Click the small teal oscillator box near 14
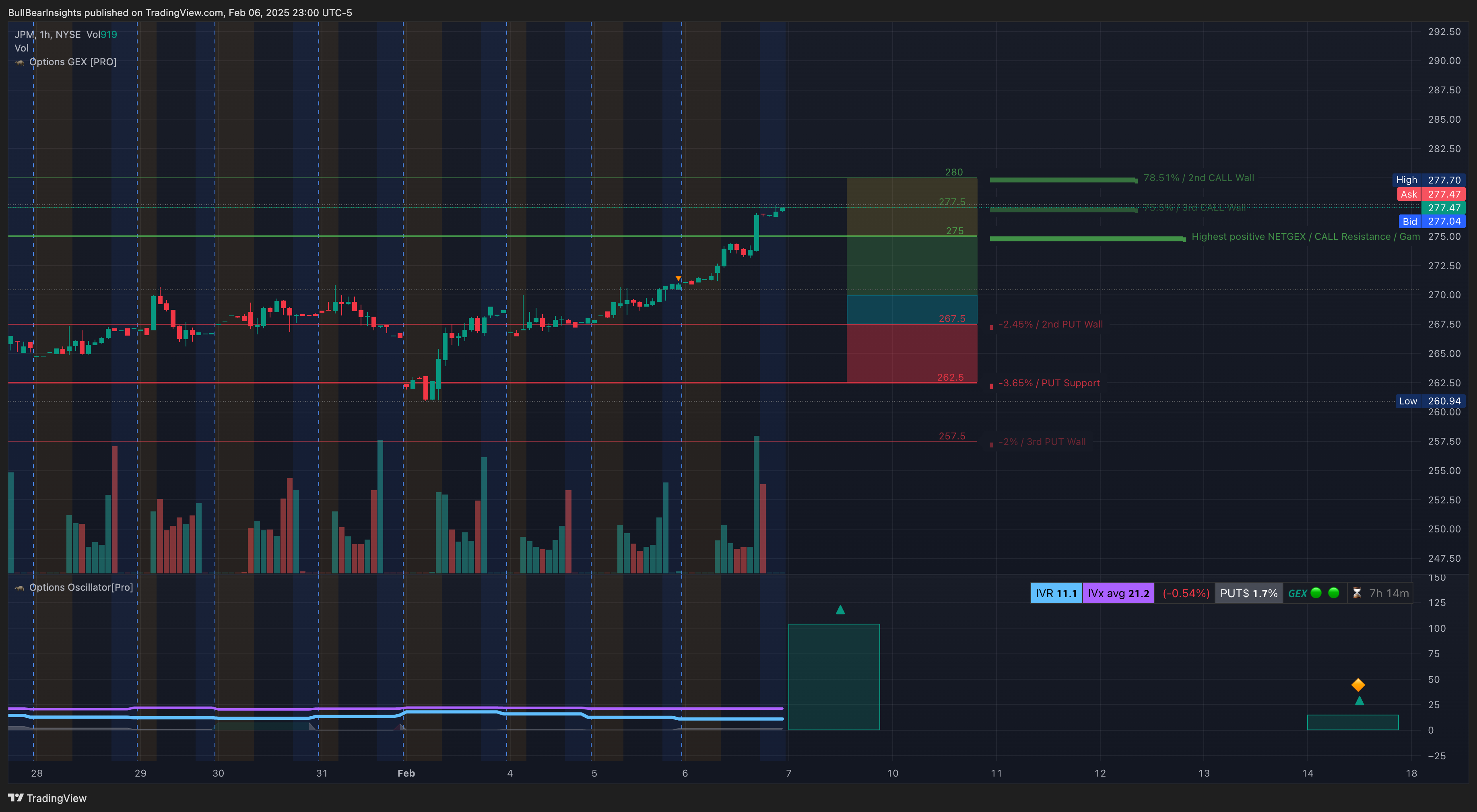Image resolution: width=1477 pixels, height=812 pixels. pyautogui.click(x=1353, y=723)
